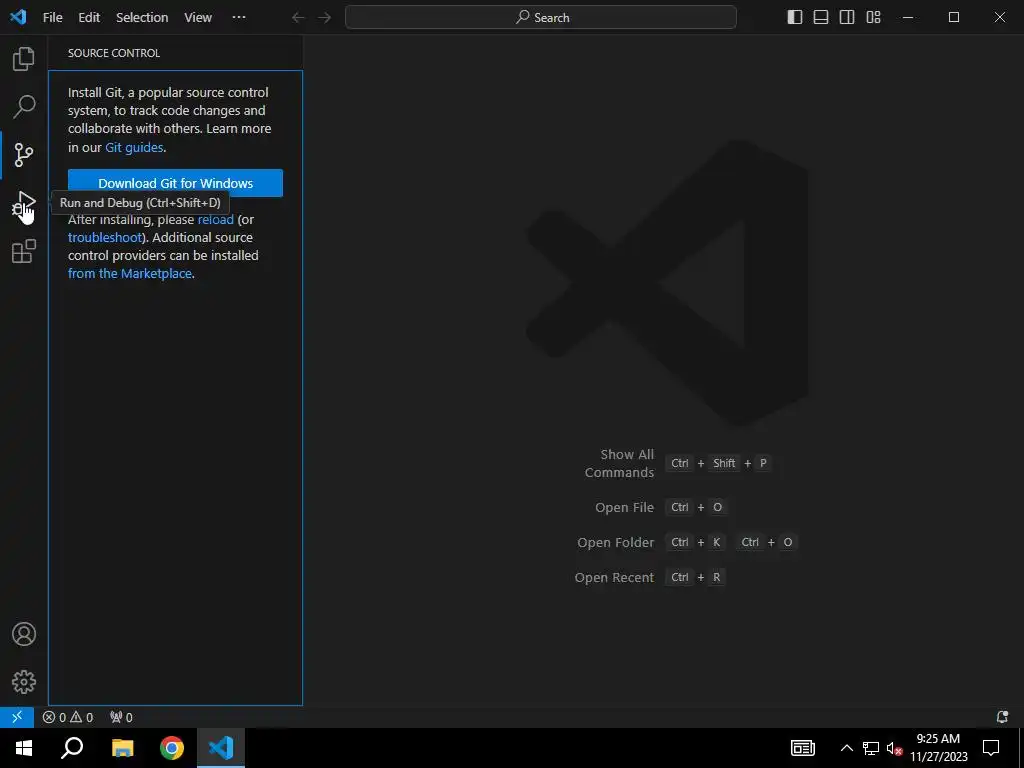
Task: Follow the 'from the Marketplace' link
Action: tap(130, 273)
